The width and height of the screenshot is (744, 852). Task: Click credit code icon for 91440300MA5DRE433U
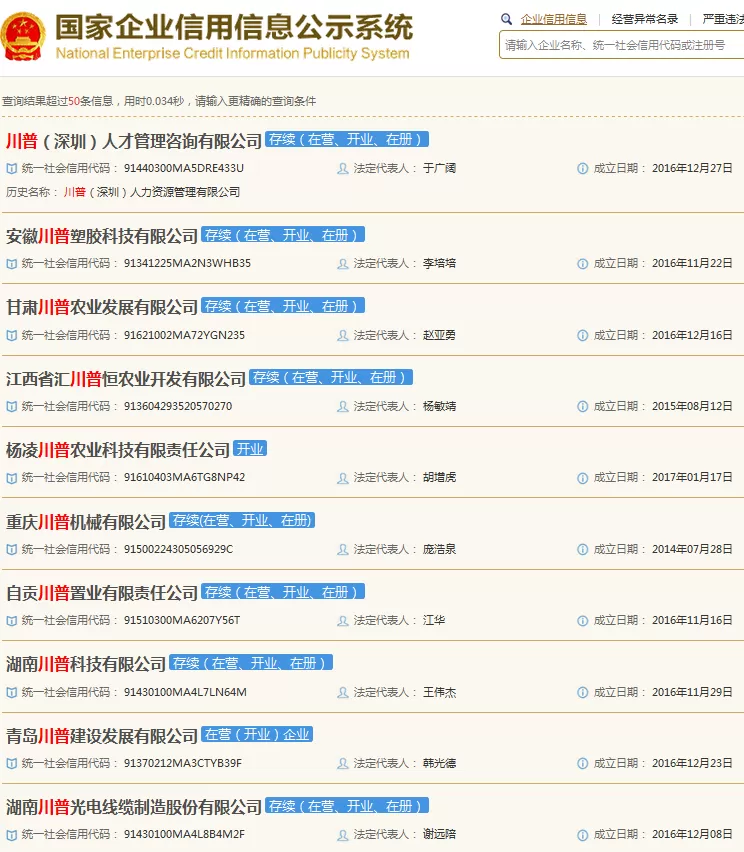click(11, 169)
